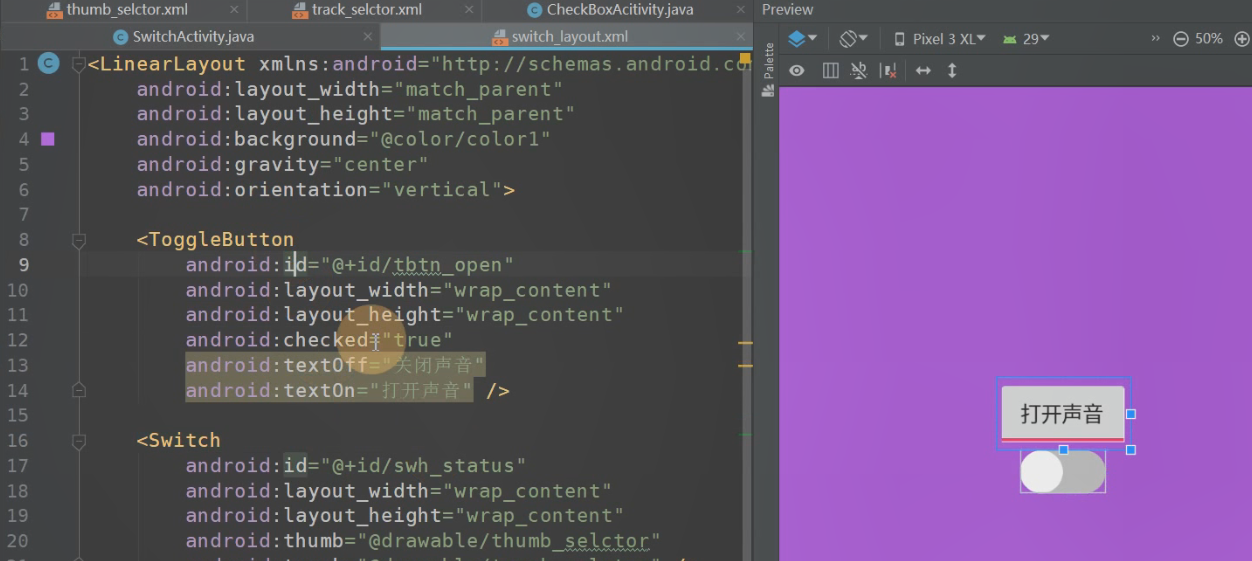Click inside "@+id/tbtn_open" value on line 9

[x=417, y=265]
